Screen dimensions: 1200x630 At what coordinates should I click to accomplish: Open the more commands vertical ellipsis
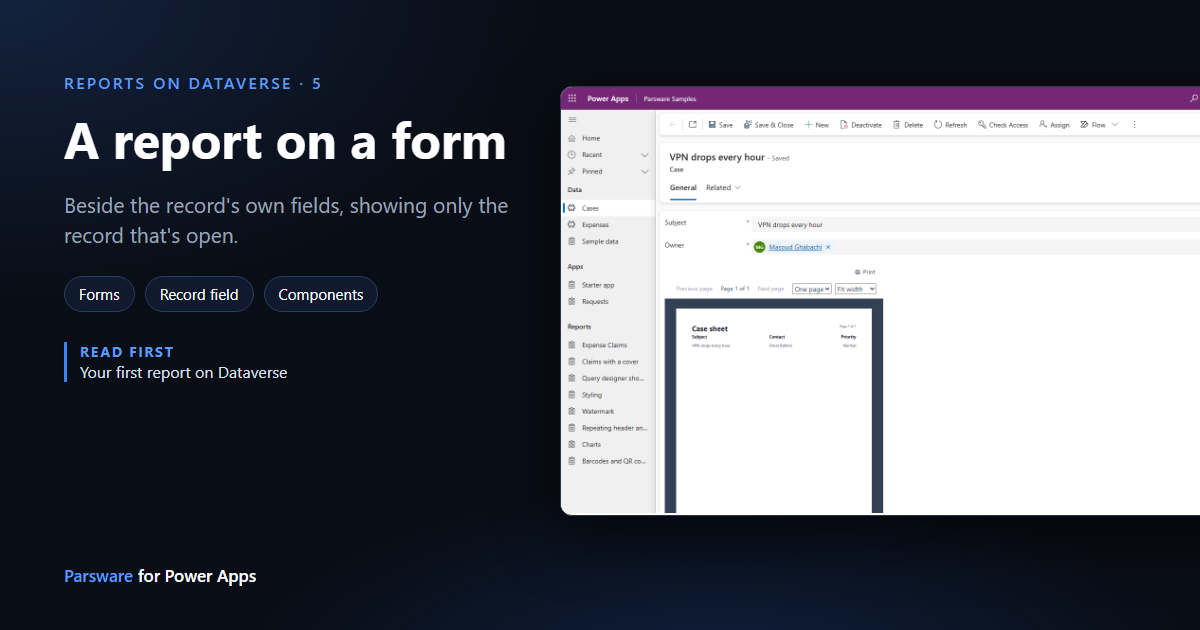[x=1135, y=125]
